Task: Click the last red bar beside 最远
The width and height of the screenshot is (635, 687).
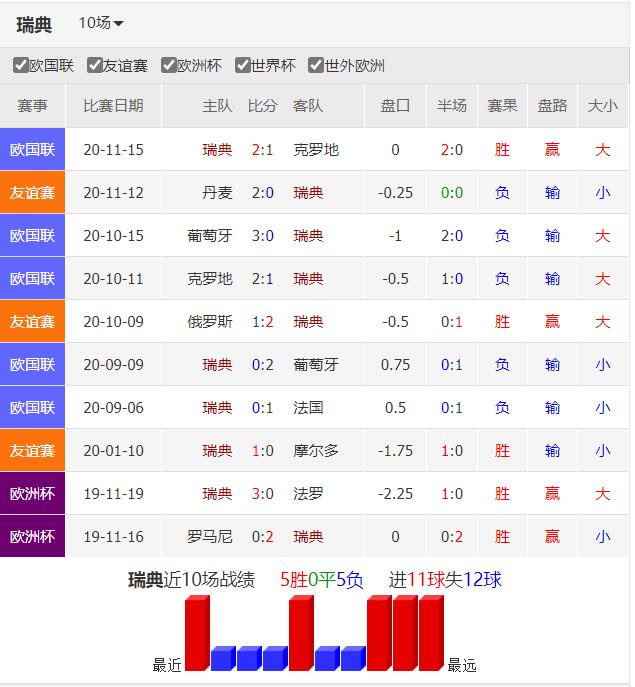Action: pos(431,634)
